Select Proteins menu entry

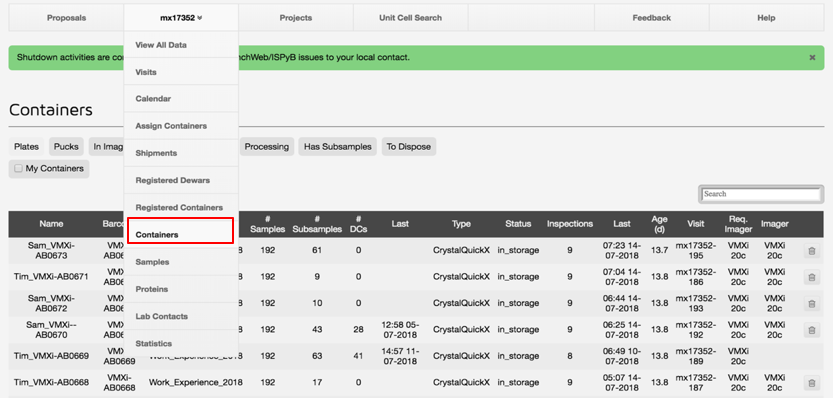(x=181, y=289)
